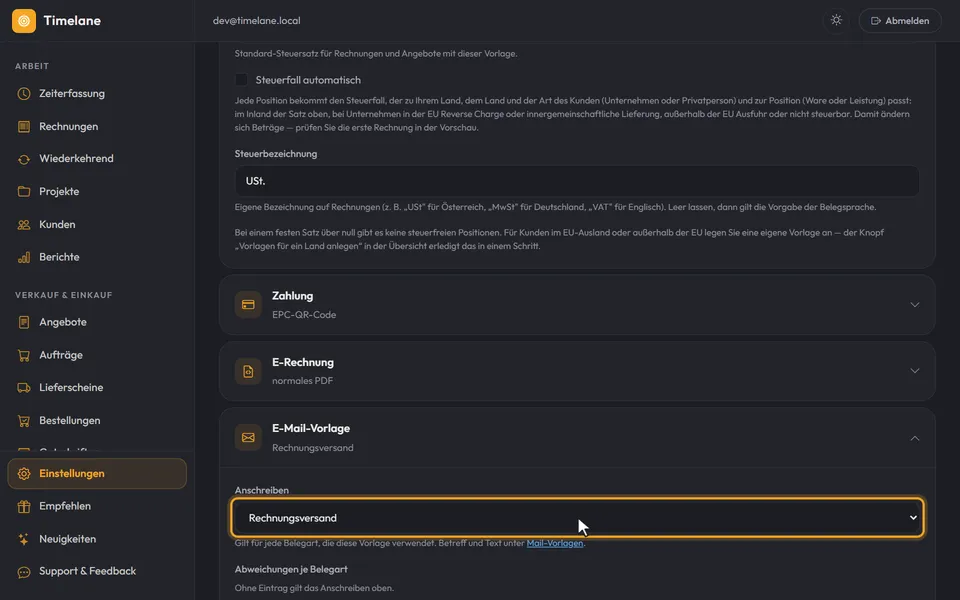Screen dimensions: 960x600
Task: Click the Wiederkehrend recurring arrows icon
Action: (24, 159)
